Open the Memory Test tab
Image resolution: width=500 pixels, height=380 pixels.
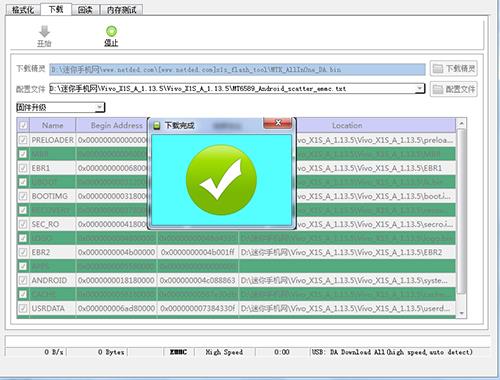(x=122, y=10)
